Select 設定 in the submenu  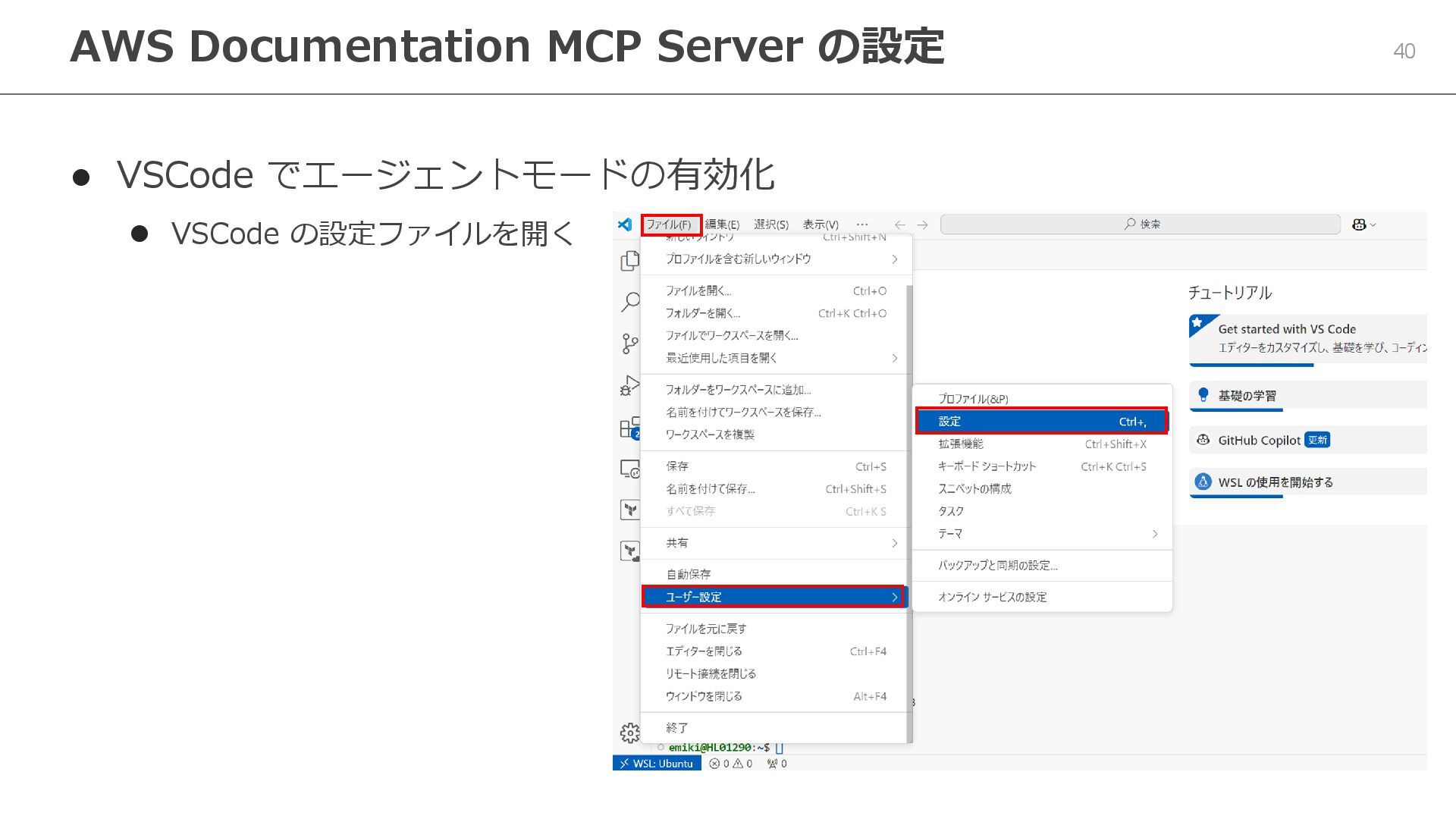tap(1042, 422)
